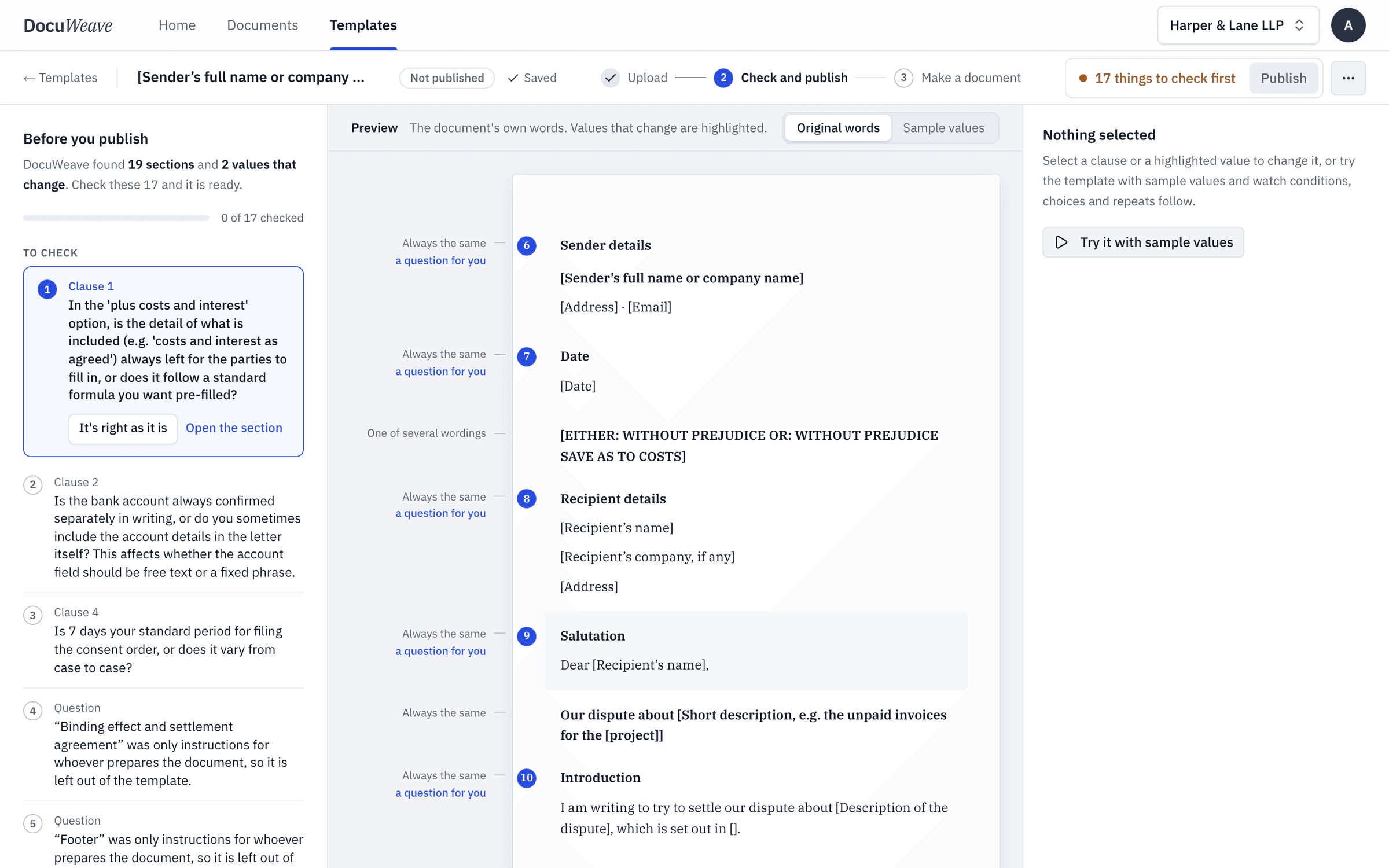Click the 'Our dispute about' heading text
Image resolution: width=1389 pixels, height=868 pixels.
click(753, 725)
